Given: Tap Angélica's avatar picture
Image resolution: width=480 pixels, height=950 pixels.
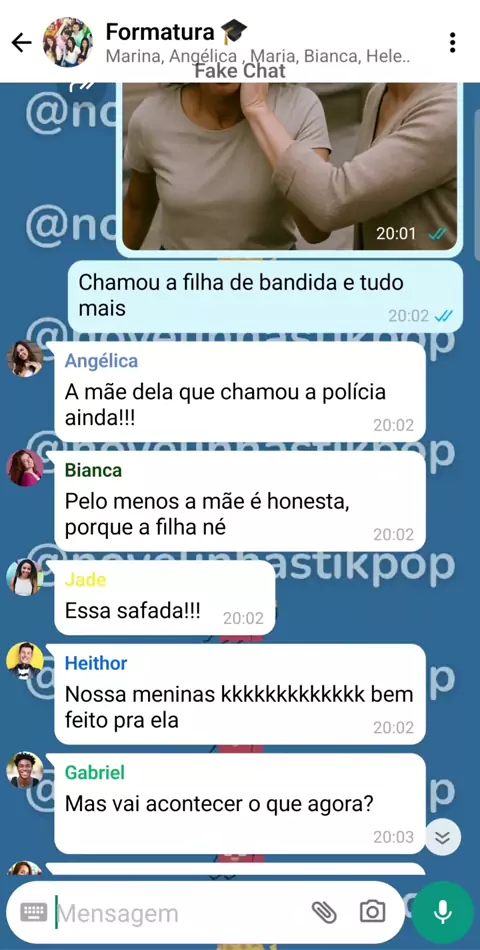Looking at the screenshot, I should click(x=25, y=359).
